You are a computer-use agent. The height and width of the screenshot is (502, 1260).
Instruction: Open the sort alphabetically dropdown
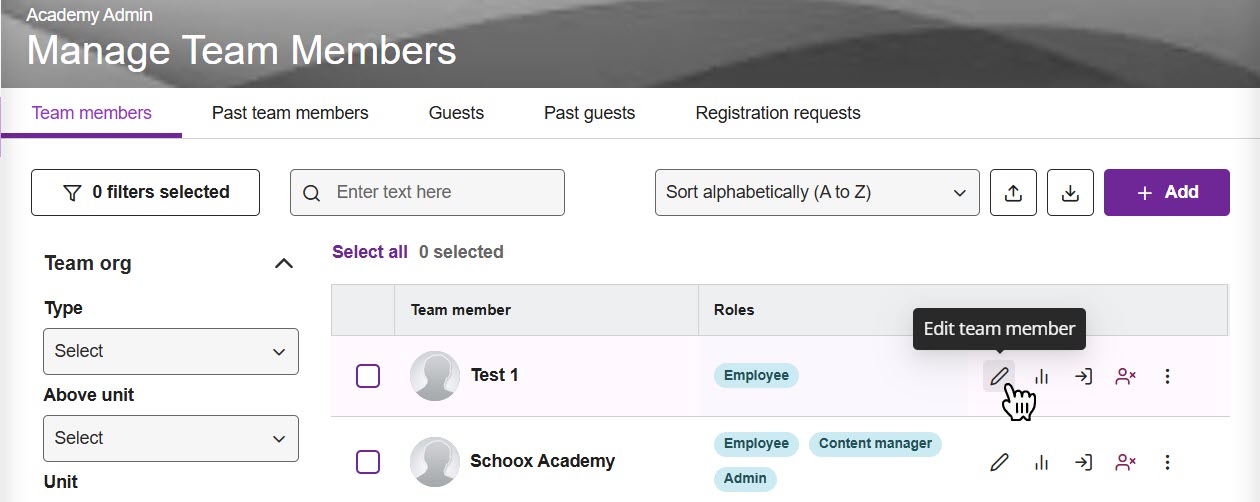816,192
